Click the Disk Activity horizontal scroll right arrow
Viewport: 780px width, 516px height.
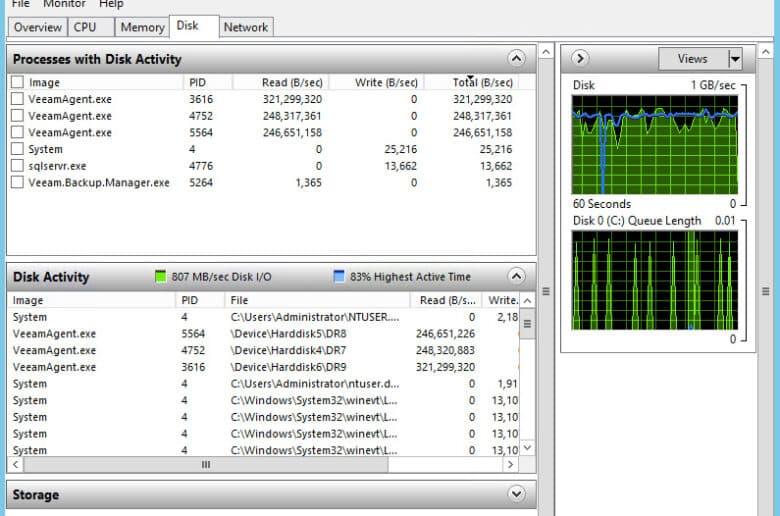(x=510, y=464)
